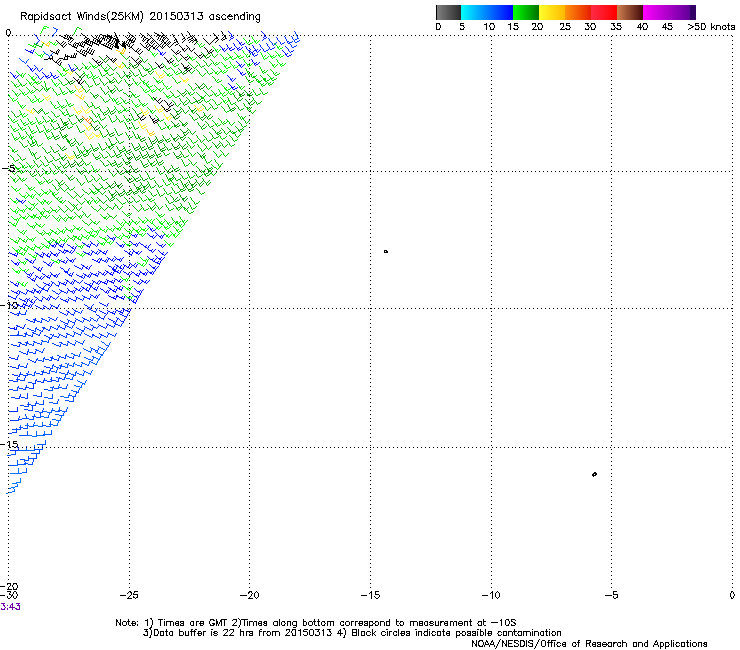
Task: Click the legend label '40'
Action: point(642,27)
